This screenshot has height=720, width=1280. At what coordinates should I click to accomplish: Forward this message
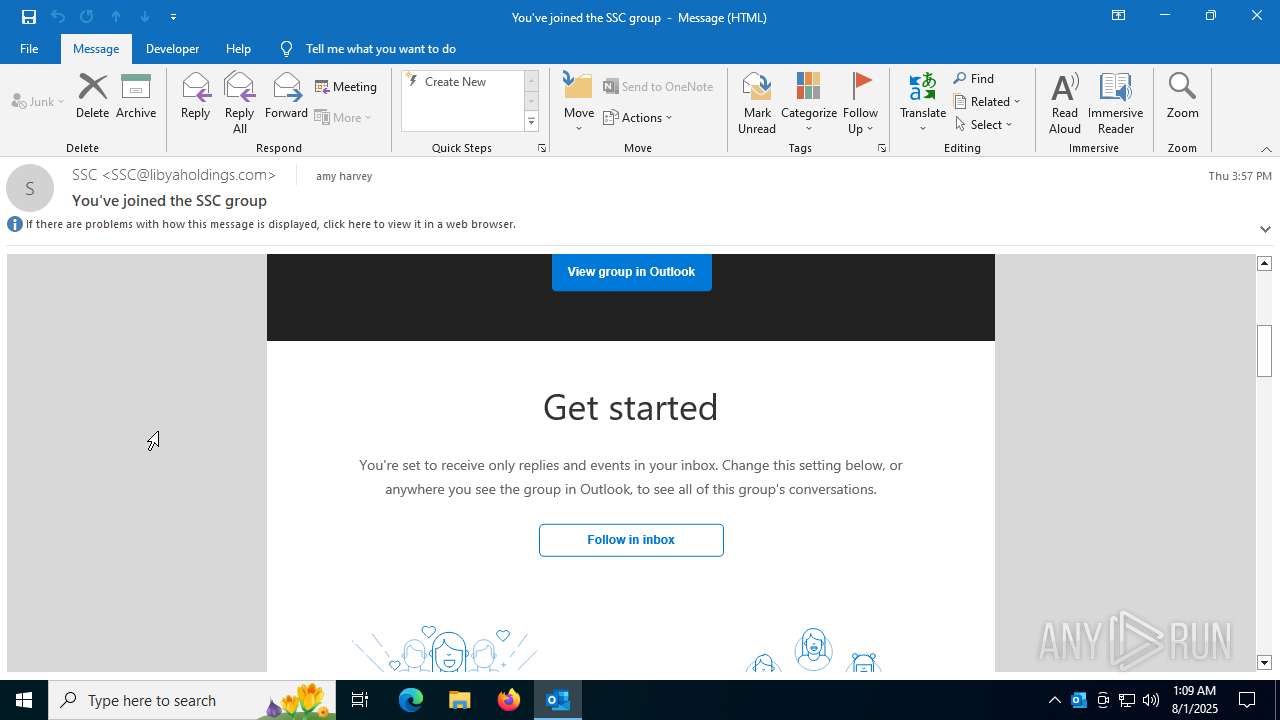coord(286,97)
